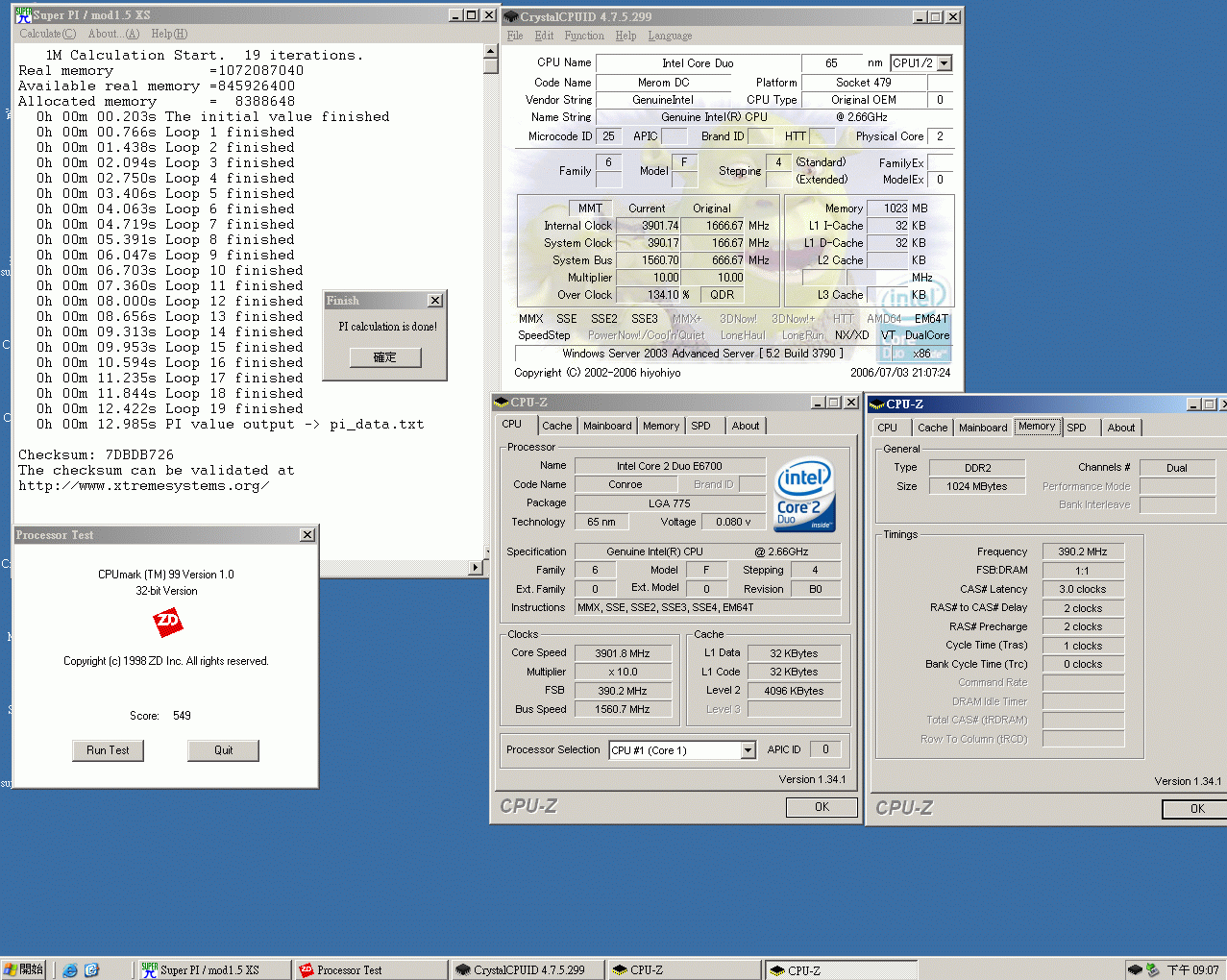Switch to Mainboard tab in left CPU-Z
1227x980 pixels.
607,426
